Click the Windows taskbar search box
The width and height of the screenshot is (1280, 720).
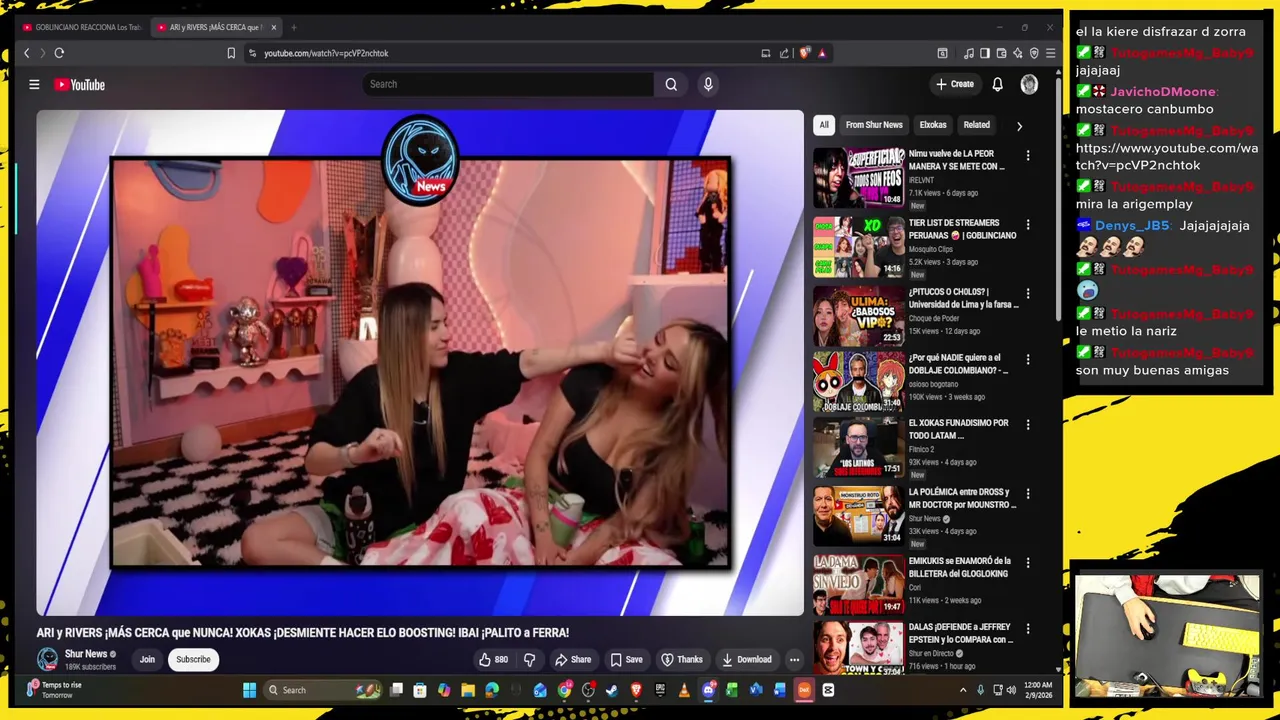323,690
